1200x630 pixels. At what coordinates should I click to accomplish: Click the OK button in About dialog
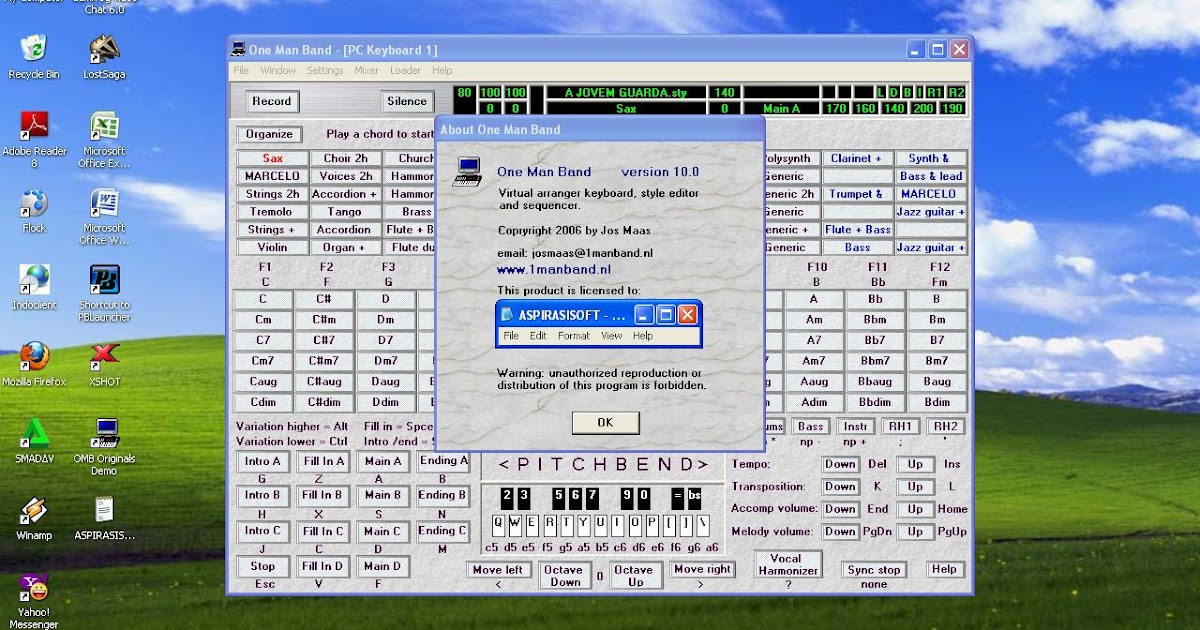pos(605,422)
